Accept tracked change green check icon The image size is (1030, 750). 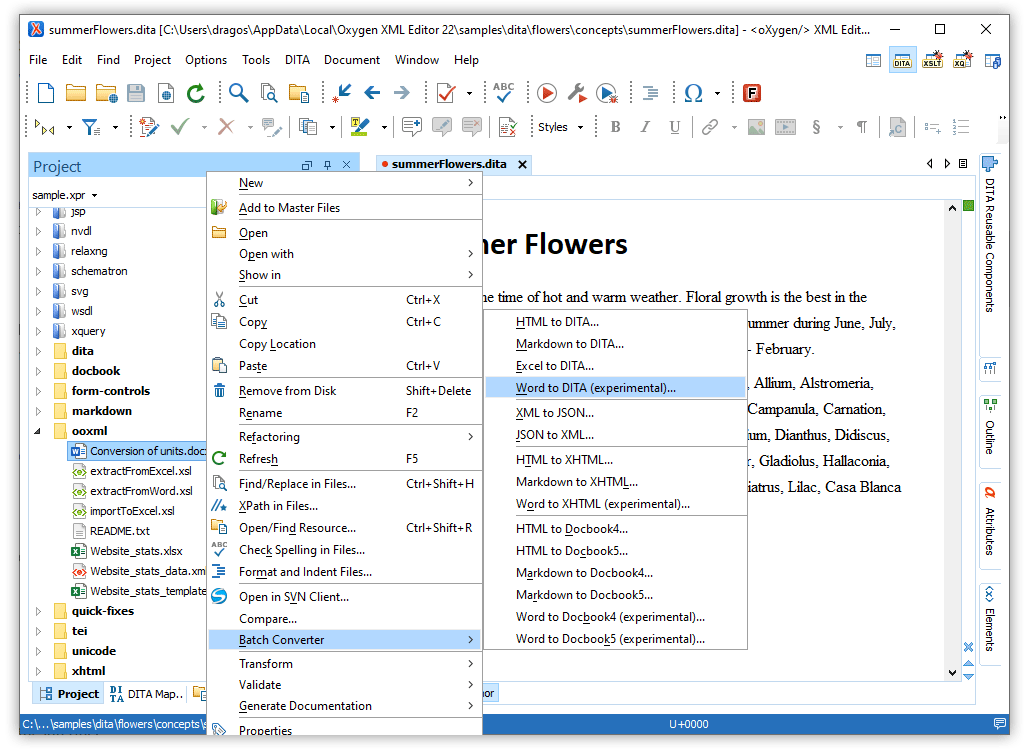click(179, 126)
